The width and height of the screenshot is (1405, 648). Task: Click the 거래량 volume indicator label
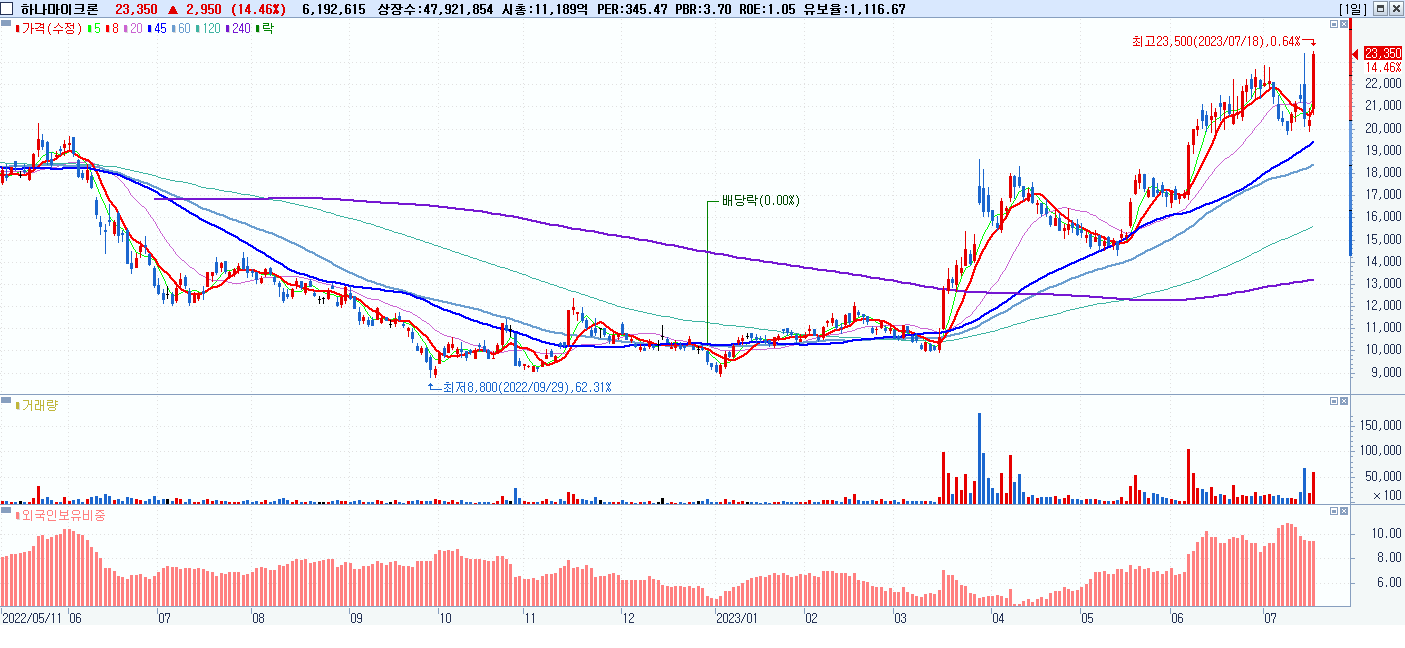[40, 403]
